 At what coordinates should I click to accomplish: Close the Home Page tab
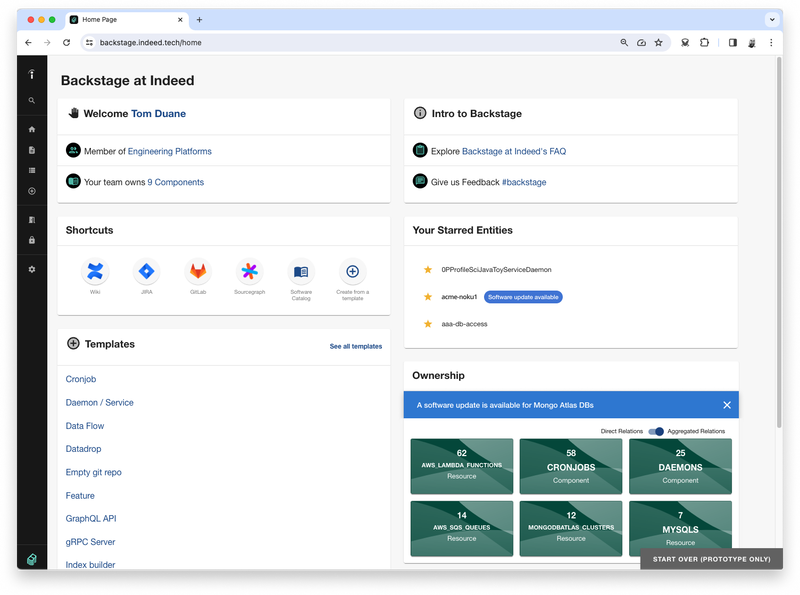[180, 19]
